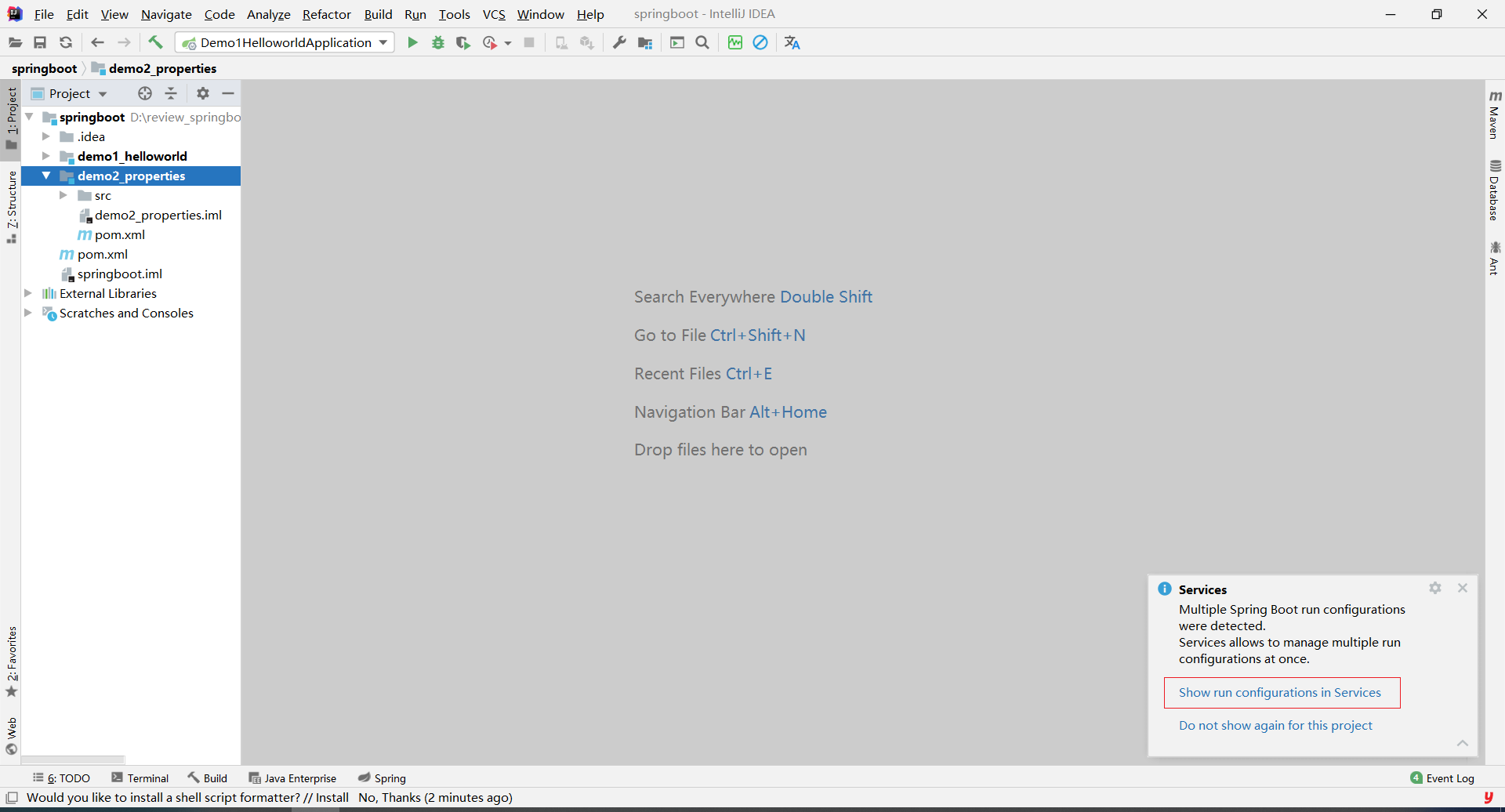Viewport: 1505px width, 812px height.
Task: Open the Project panel gear settings
Action: (203, 94)
